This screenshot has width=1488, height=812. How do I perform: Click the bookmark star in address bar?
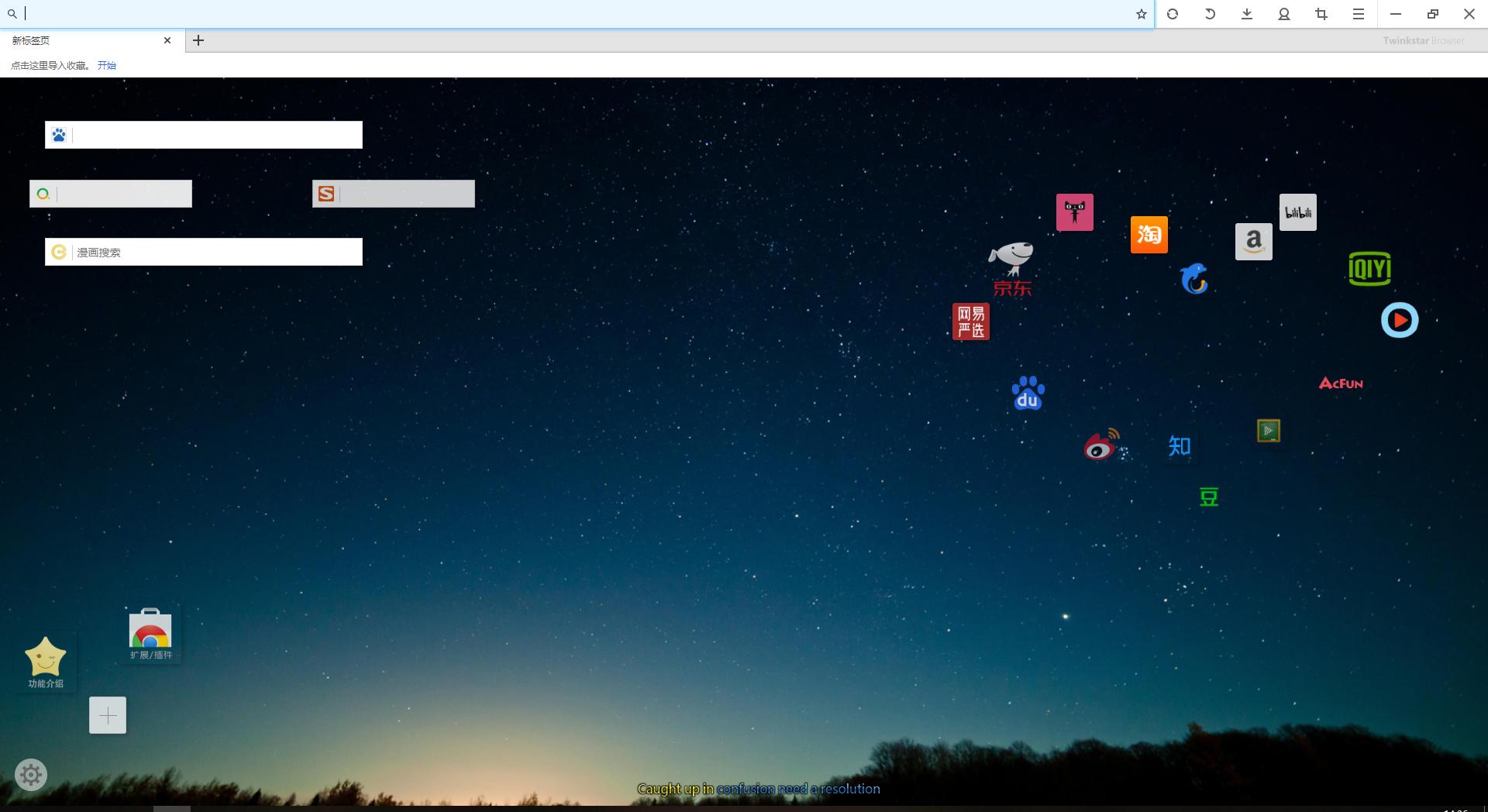click(x=1141, y=14)
